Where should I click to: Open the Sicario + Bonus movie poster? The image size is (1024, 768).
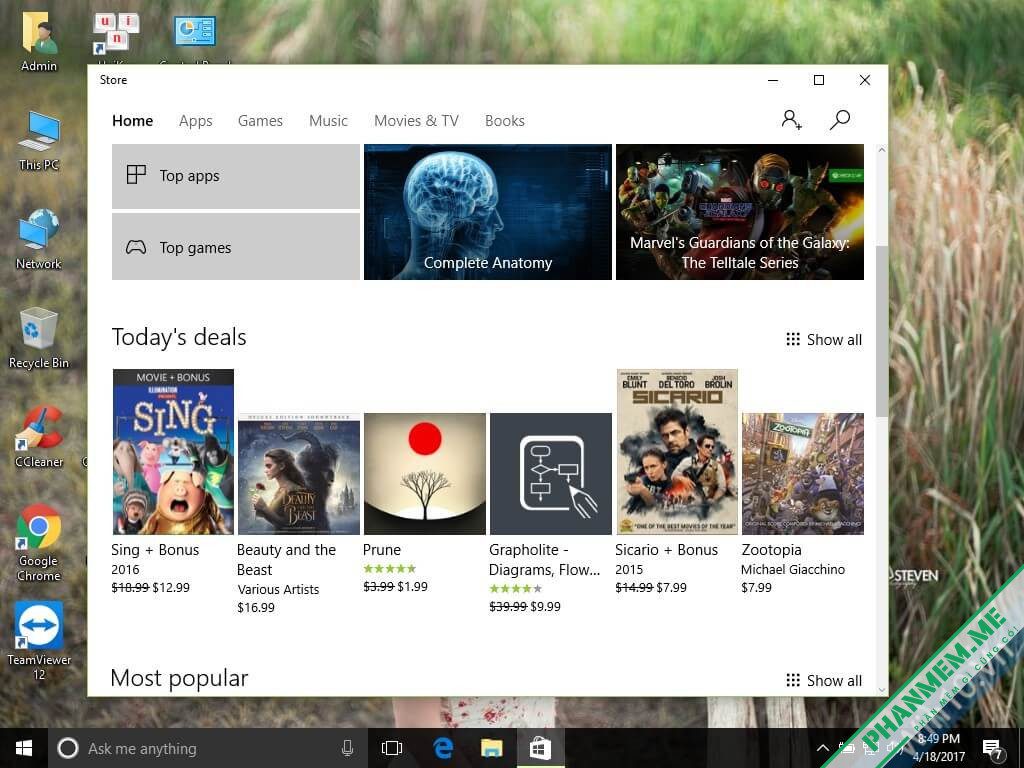pos(677,452)
